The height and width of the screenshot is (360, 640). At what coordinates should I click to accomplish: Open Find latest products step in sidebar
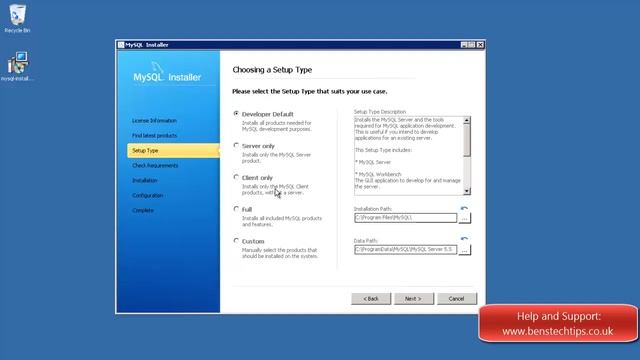154,136
